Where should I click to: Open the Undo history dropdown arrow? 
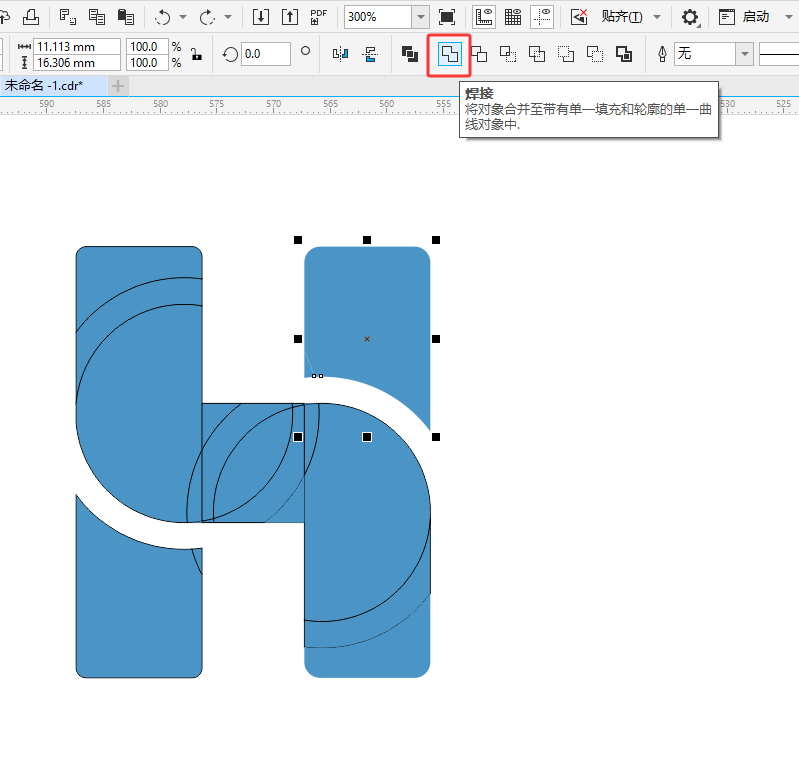click(182, 17)
